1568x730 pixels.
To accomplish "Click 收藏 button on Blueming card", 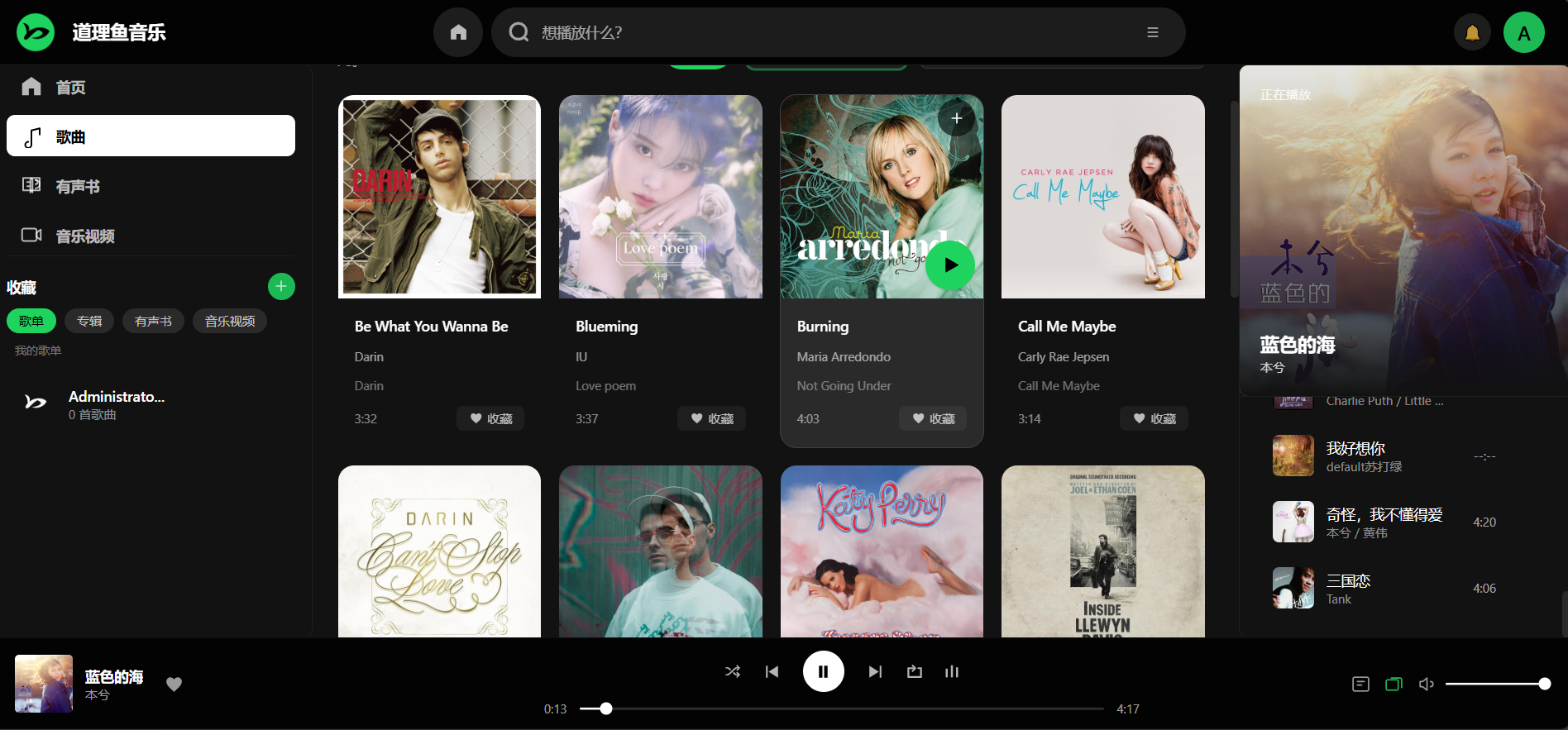I will [711, 418].
